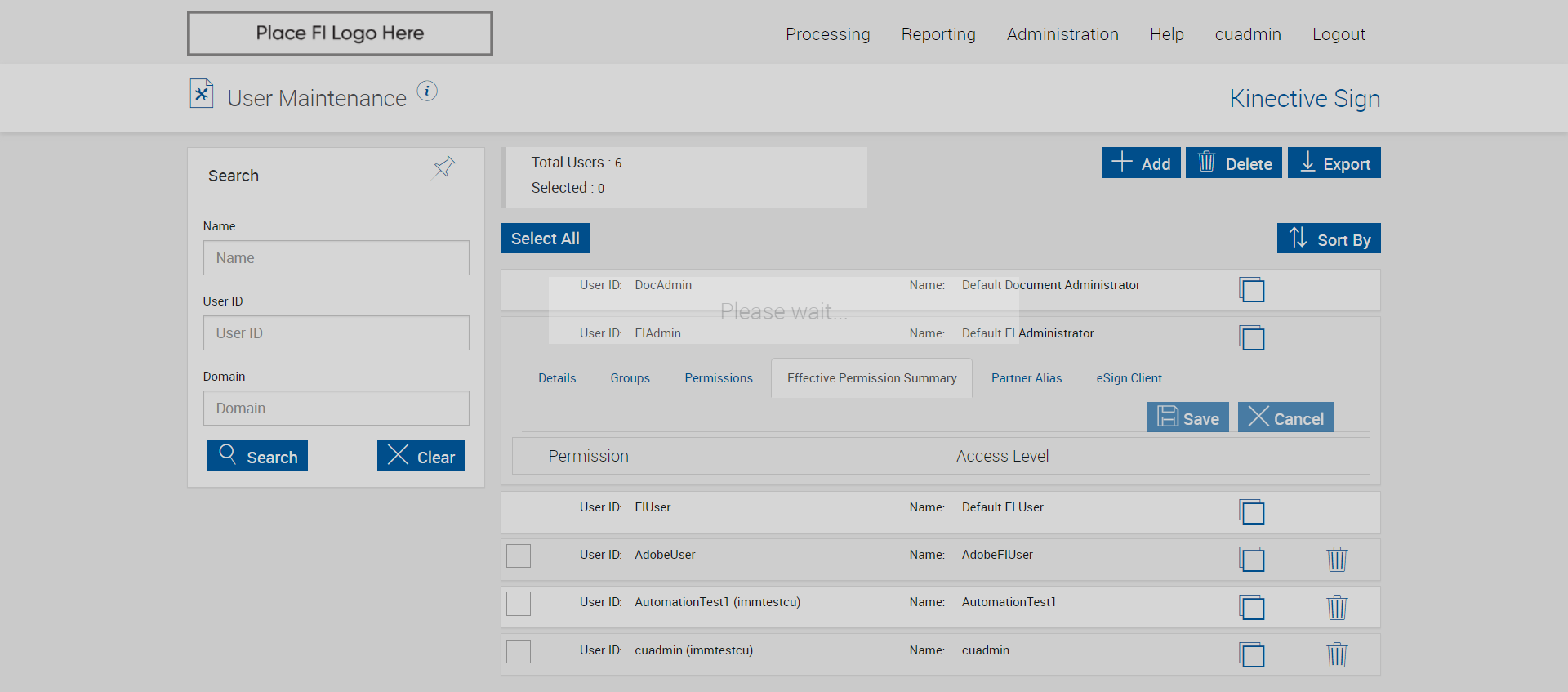Remove cuadmin user with trash icon

pyautogui.click(x=1336, y=655)
